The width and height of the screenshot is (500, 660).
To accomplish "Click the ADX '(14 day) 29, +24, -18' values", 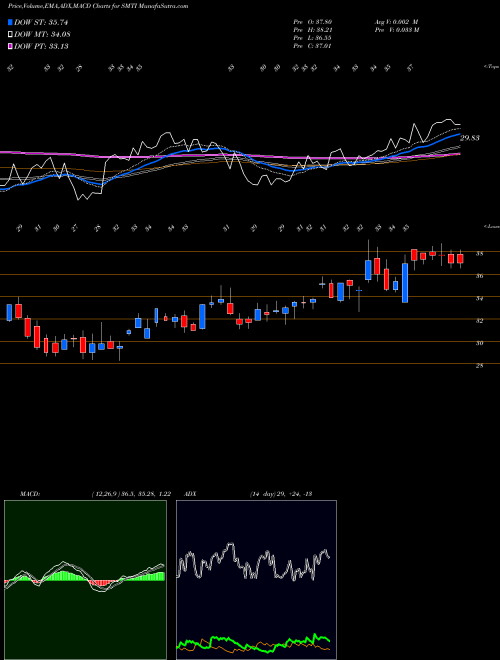I will pyautogui.click(x=280, y=494).
